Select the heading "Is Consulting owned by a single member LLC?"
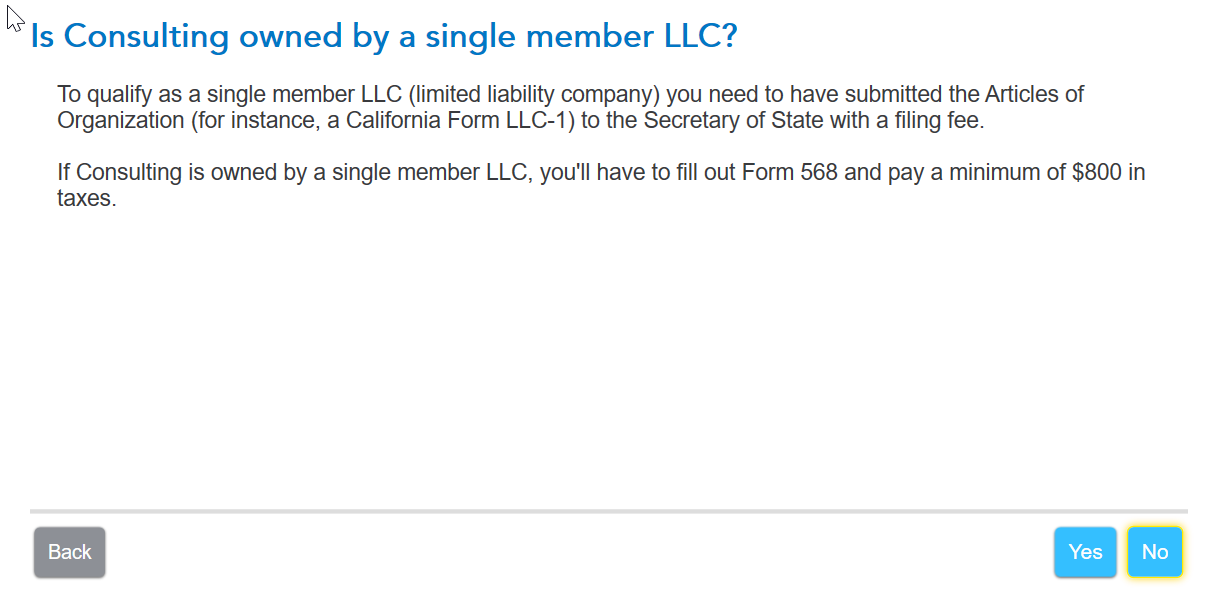This screenshot has width=1218, height=614. pyautogui.click(x=384, y=37)
